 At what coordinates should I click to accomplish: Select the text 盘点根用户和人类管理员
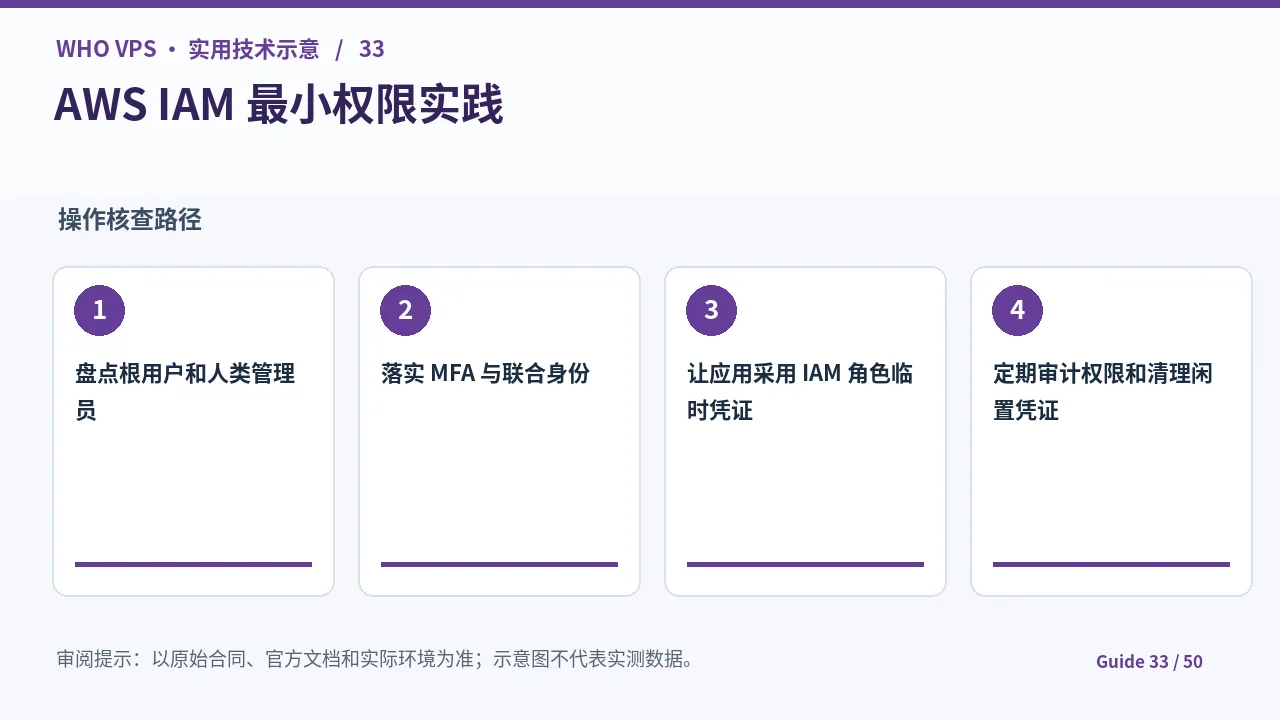pos(185,392)
